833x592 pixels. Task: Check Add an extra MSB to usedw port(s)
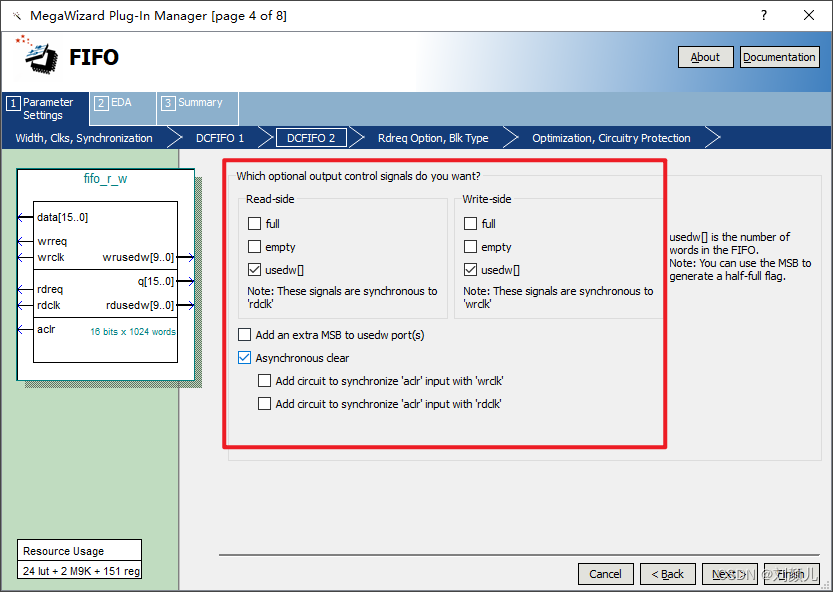(x=244, y=335)
